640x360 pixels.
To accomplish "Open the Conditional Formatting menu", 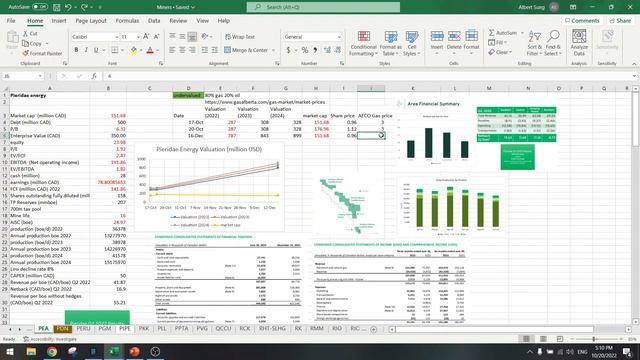I will (363, 43).
